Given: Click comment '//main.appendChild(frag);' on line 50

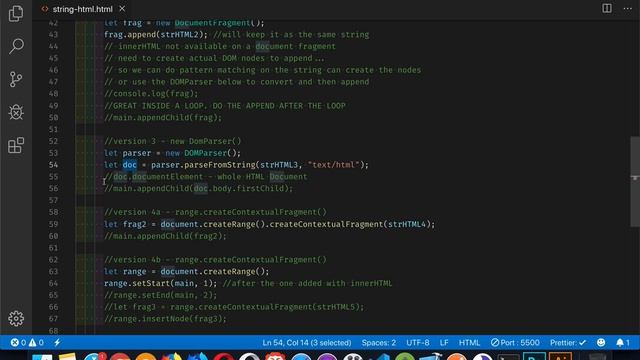Looking at the screenshot, I should (163, 118).
